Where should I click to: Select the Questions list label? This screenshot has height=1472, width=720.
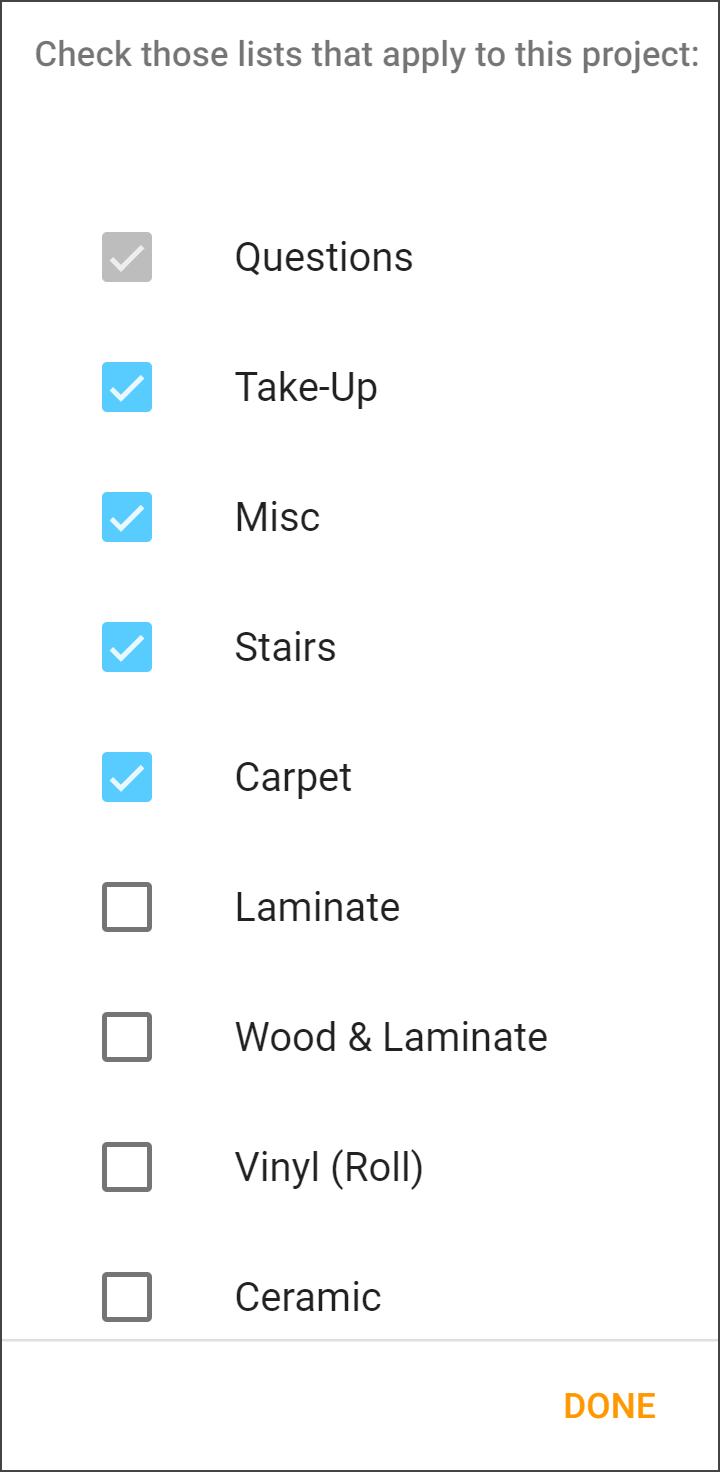pos(323,257)
